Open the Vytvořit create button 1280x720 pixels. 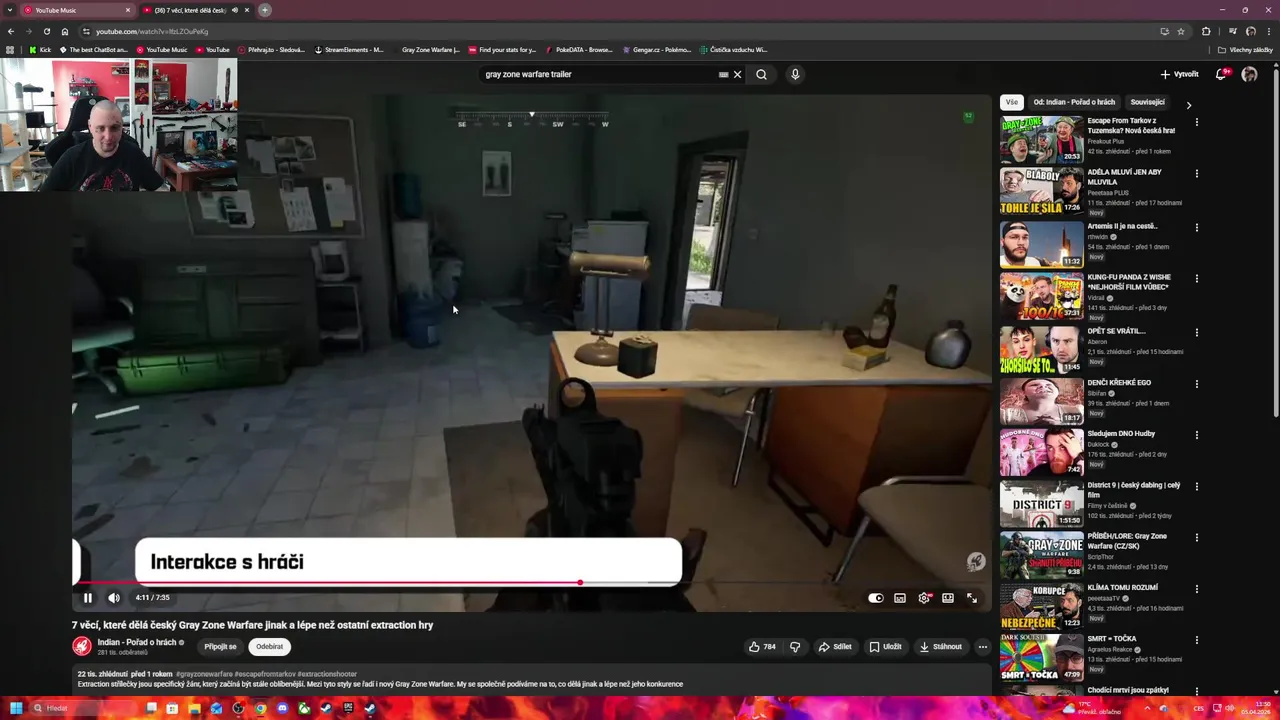click(1179, 74)
